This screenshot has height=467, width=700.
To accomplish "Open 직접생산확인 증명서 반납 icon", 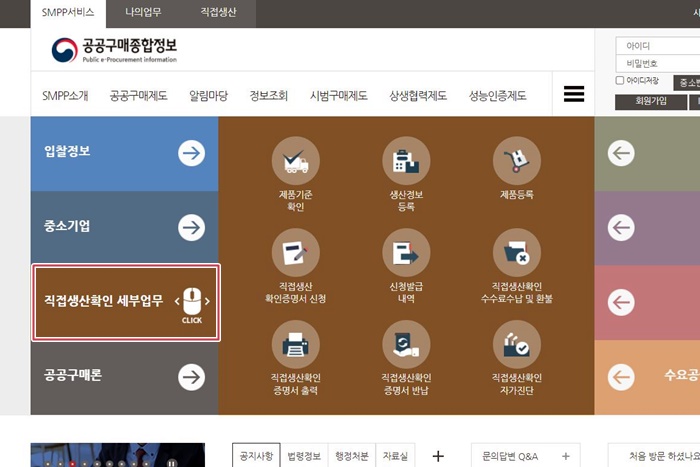I will coord(406,345).
